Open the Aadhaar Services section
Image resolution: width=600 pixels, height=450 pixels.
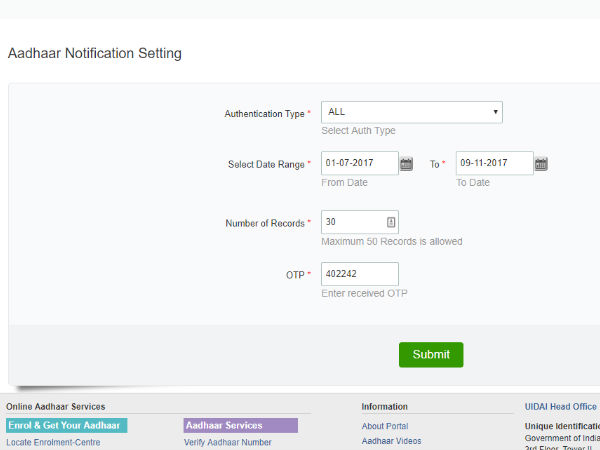241,425
